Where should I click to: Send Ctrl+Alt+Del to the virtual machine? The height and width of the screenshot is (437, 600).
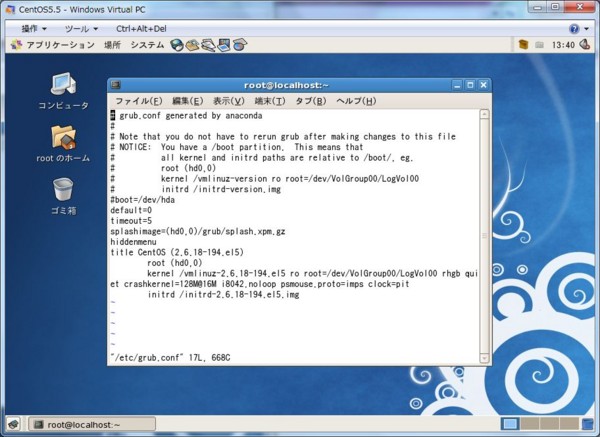pos(141,29)
